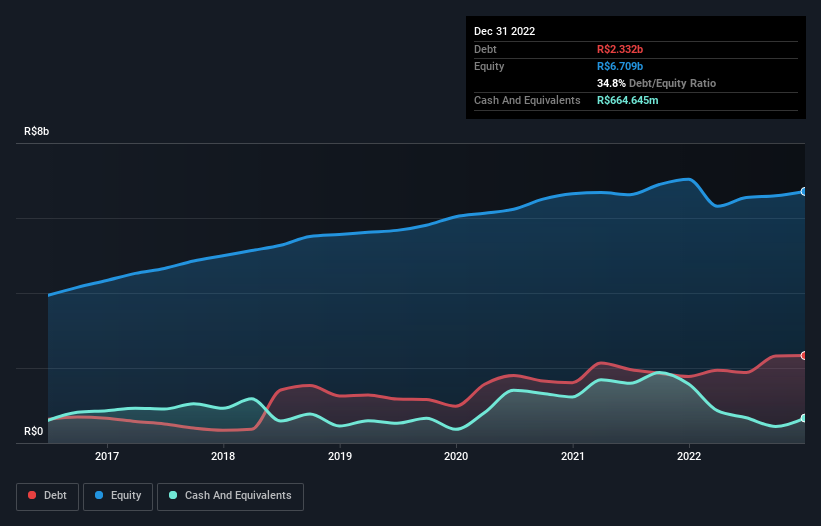Toggle Cash And Equivalents legend button
The image size is (821, 526).
coord(230,496)
